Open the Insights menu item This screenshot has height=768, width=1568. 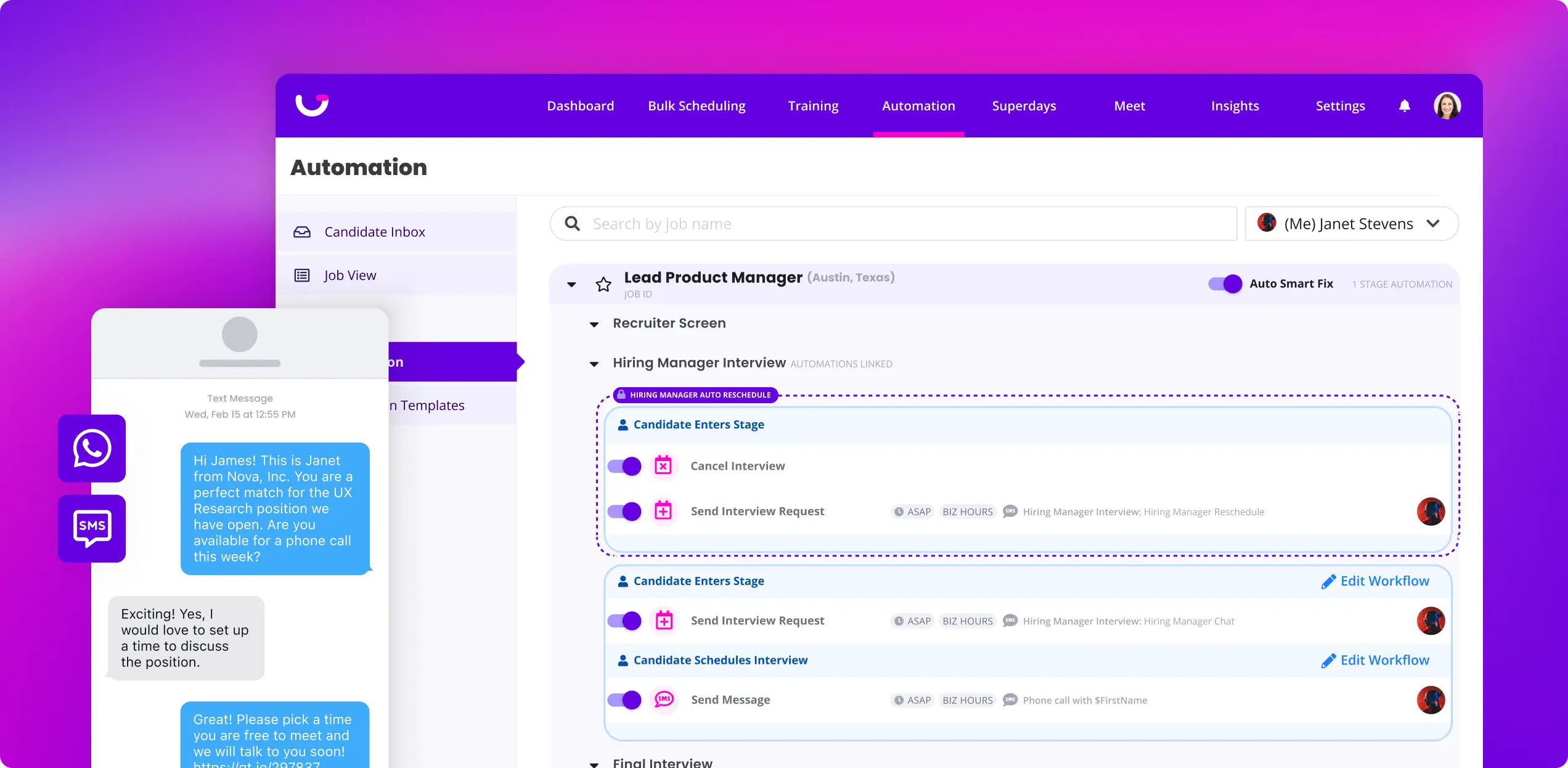(1235, 105)
